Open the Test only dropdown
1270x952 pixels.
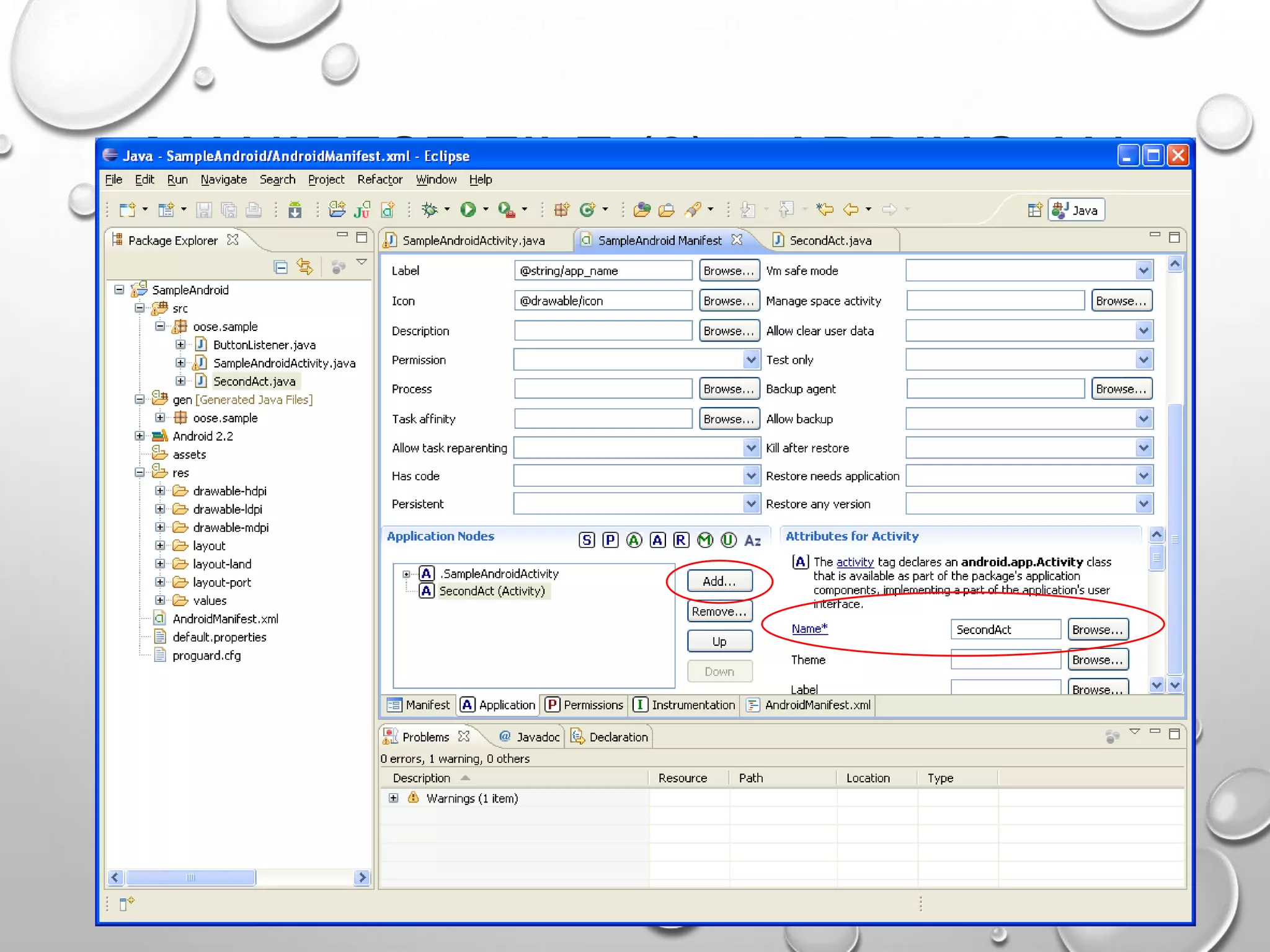point(1144,359)
